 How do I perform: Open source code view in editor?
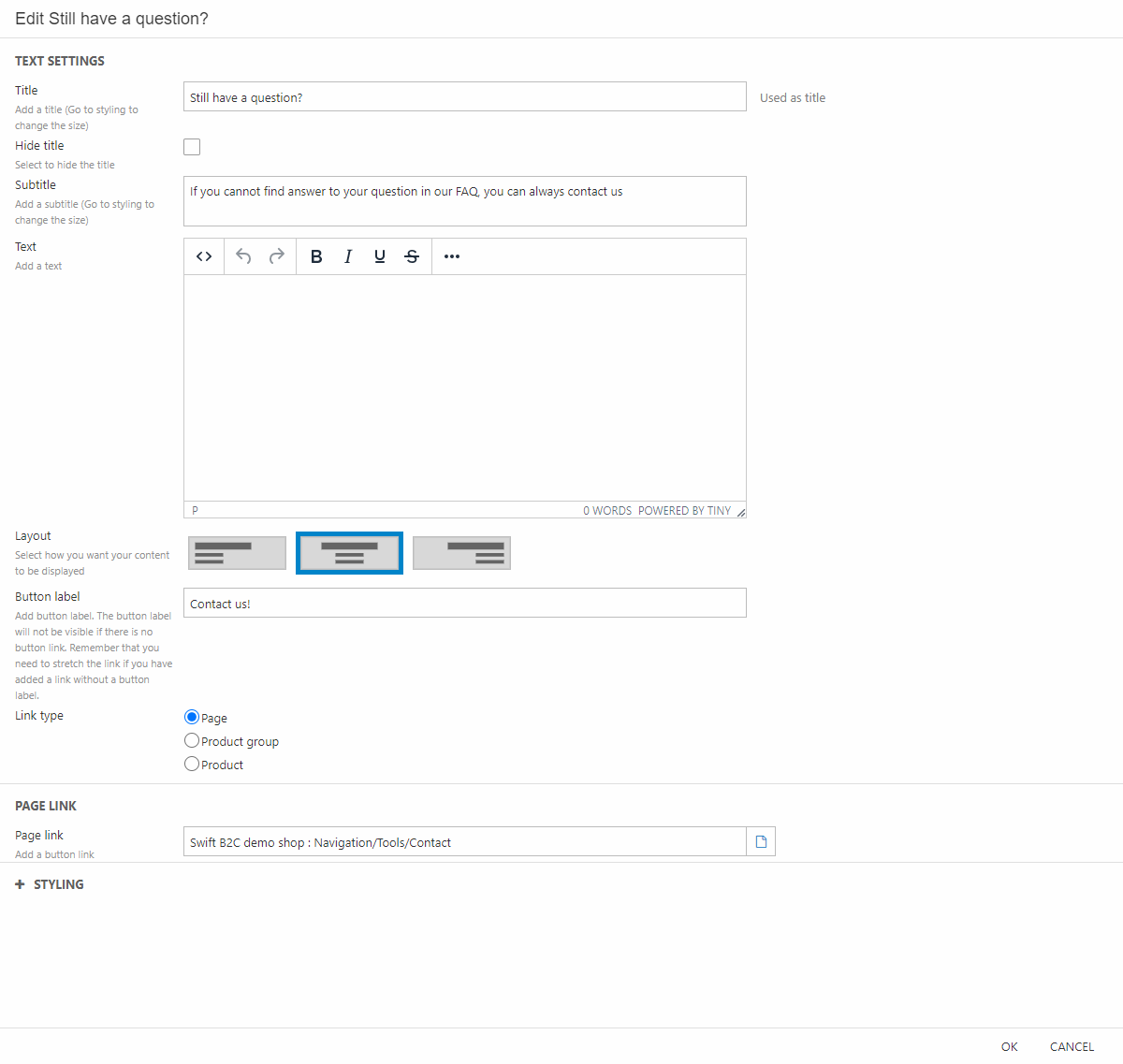click(x=204, y=256)
